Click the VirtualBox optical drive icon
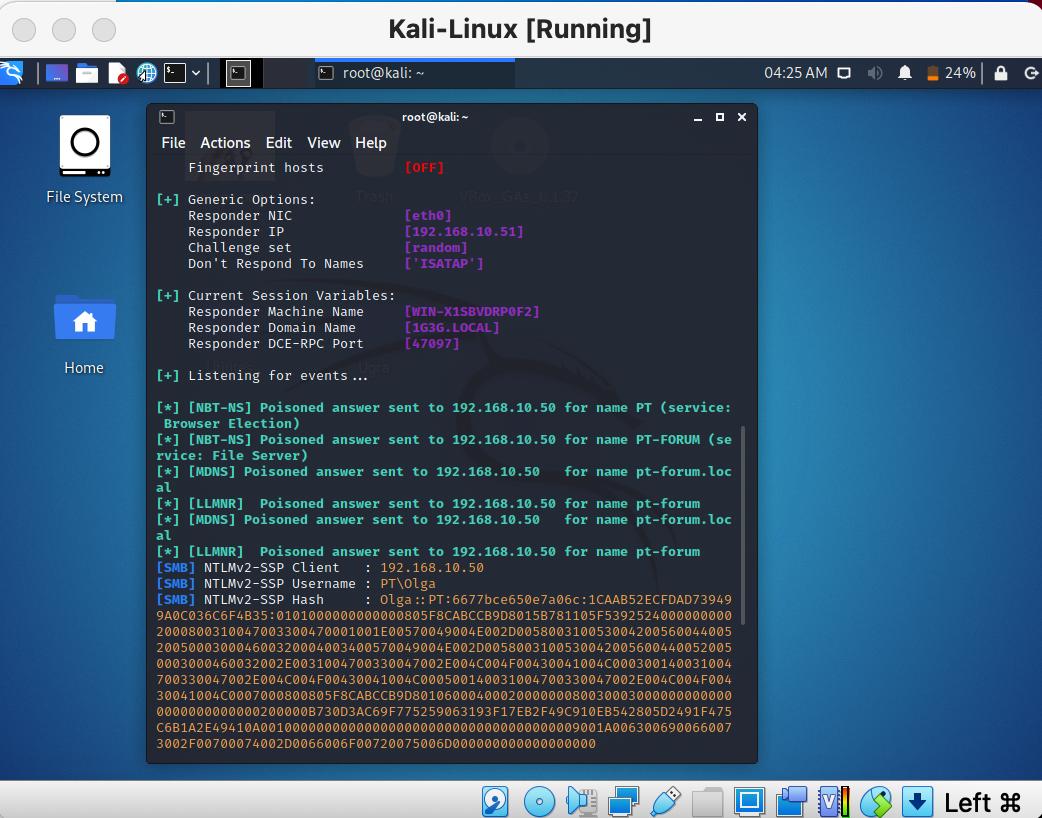This screenshot has height=818, width=1042. (x=539, y=802)
